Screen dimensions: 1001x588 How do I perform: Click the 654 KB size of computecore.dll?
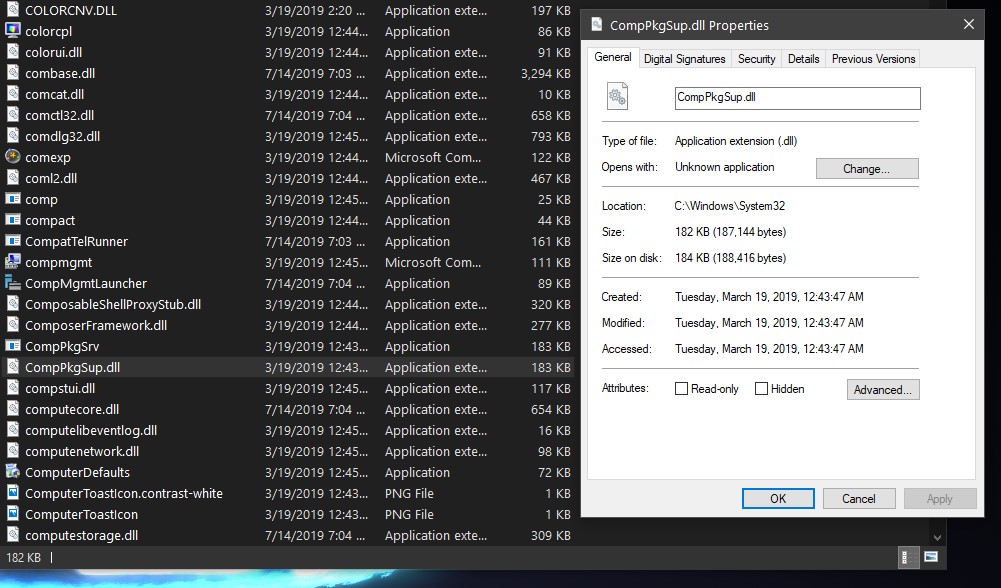point(551,409)
